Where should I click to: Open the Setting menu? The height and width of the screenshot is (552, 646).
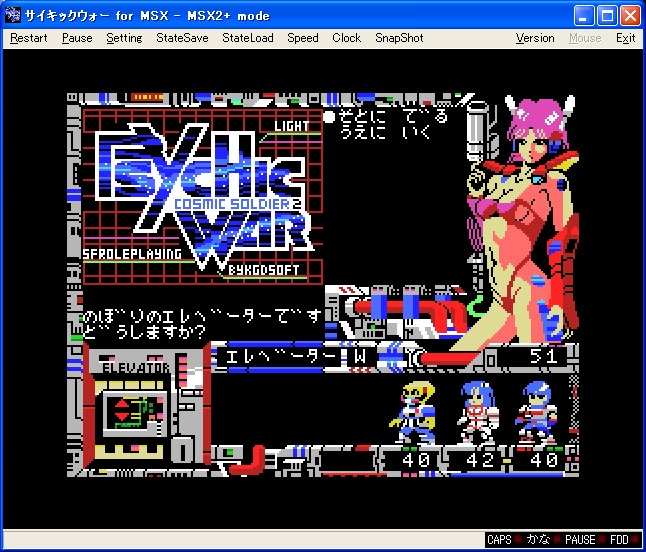point(124,38)
